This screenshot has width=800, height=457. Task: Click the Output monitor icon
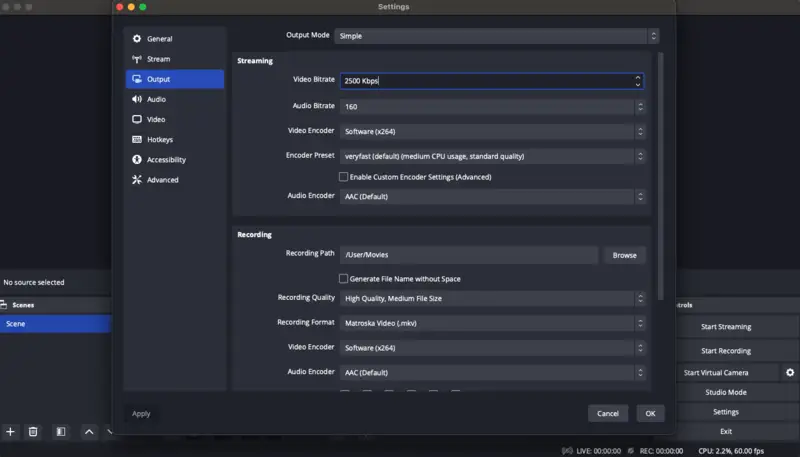[137, 79]
